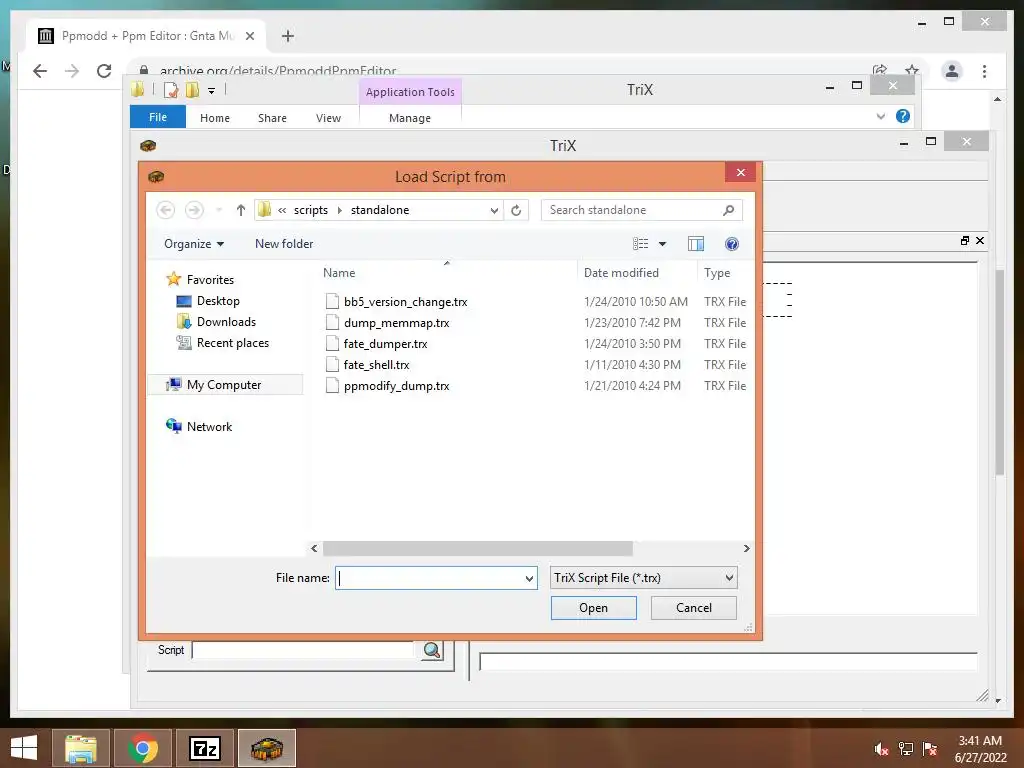
Task: Expand the File name dropdown
Action: point(529,579)
